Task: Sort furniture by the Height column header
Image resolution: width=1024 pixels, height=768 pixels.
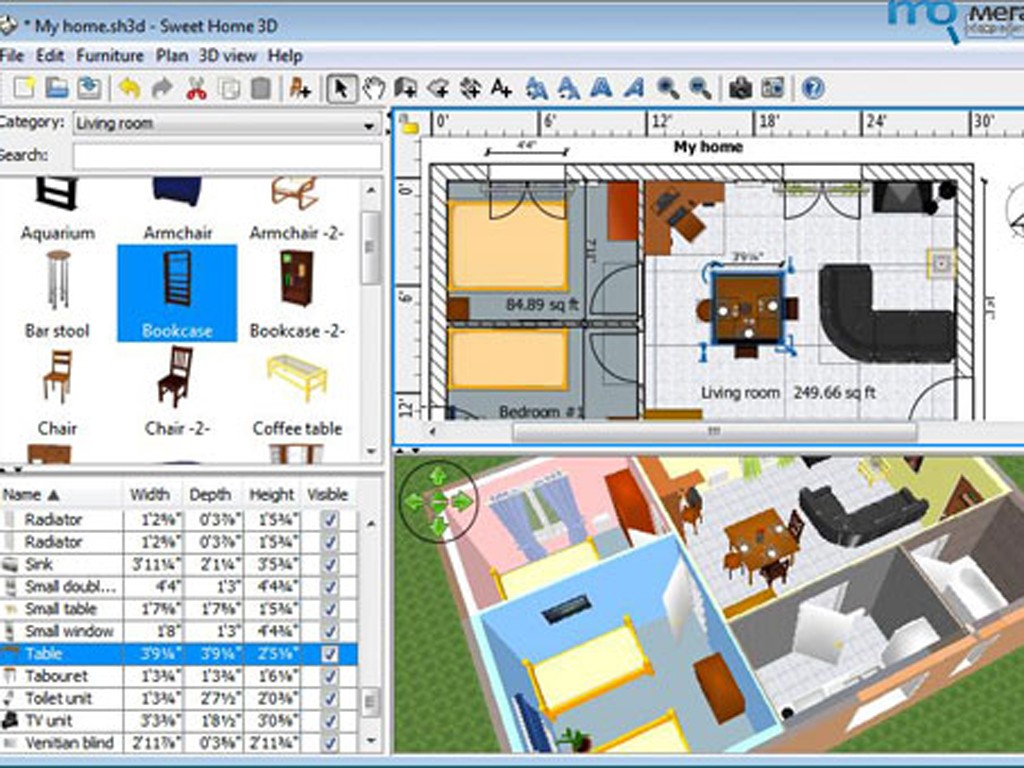Action: [x=271, y=494]
